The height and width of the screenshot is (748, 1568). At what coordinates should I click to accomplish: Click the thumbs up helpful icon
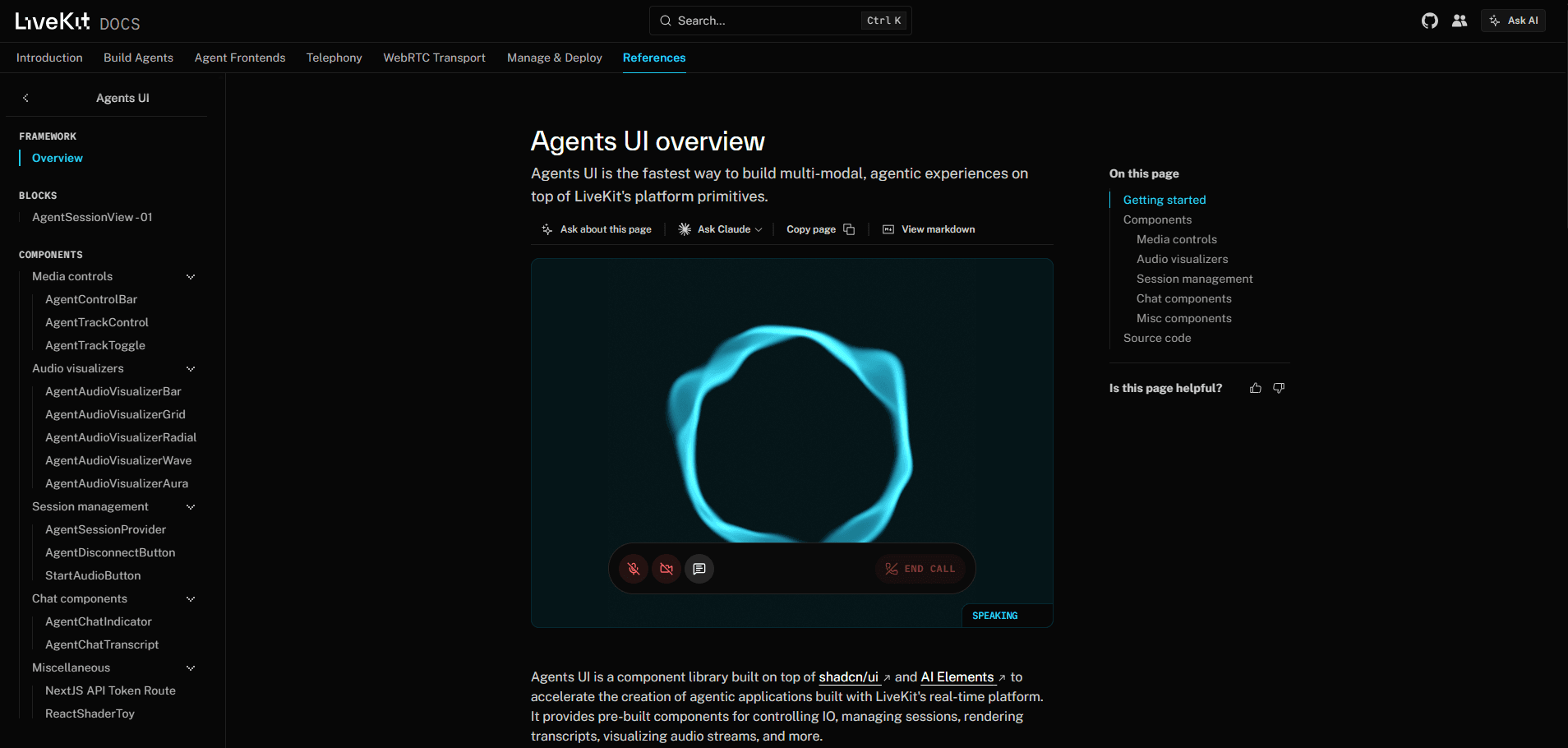click(x=1256, y=388)
